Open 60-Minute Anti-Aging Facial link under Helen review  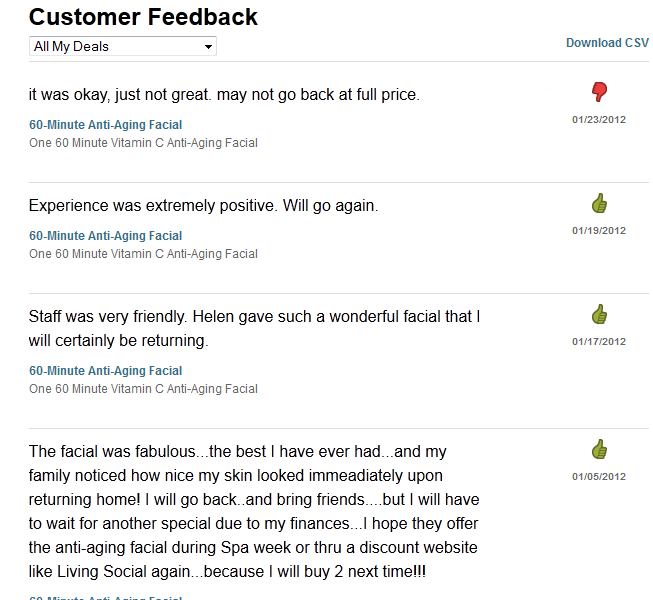point(105,371)
